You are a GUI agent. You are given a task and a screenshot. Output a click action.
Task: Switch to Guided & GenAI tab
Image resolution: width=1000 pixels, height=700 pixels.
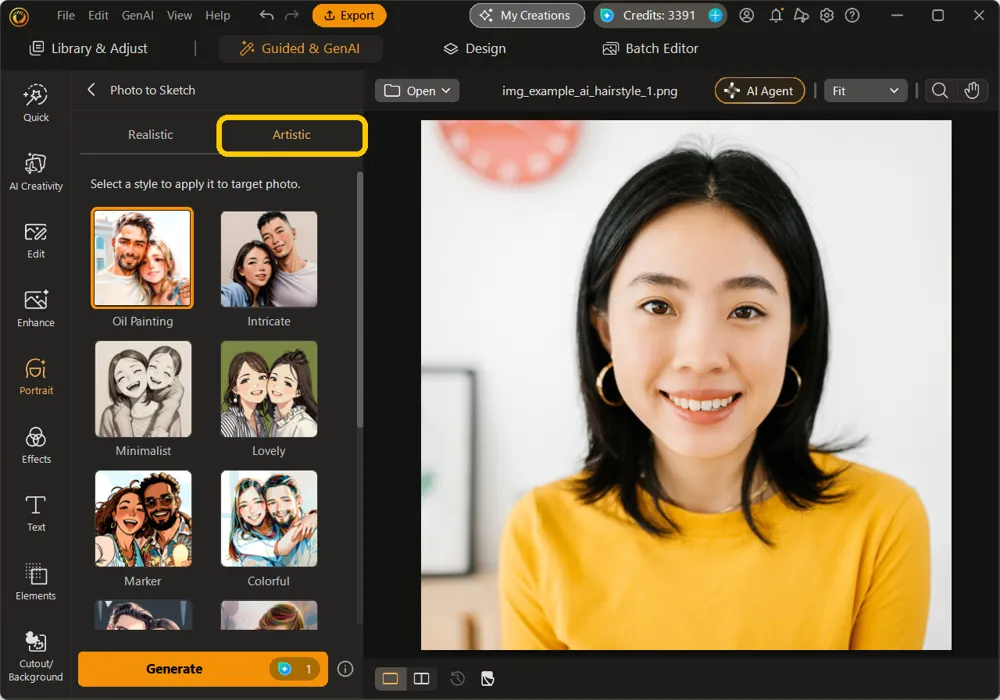pyautogui.click(x=300, y=48)
